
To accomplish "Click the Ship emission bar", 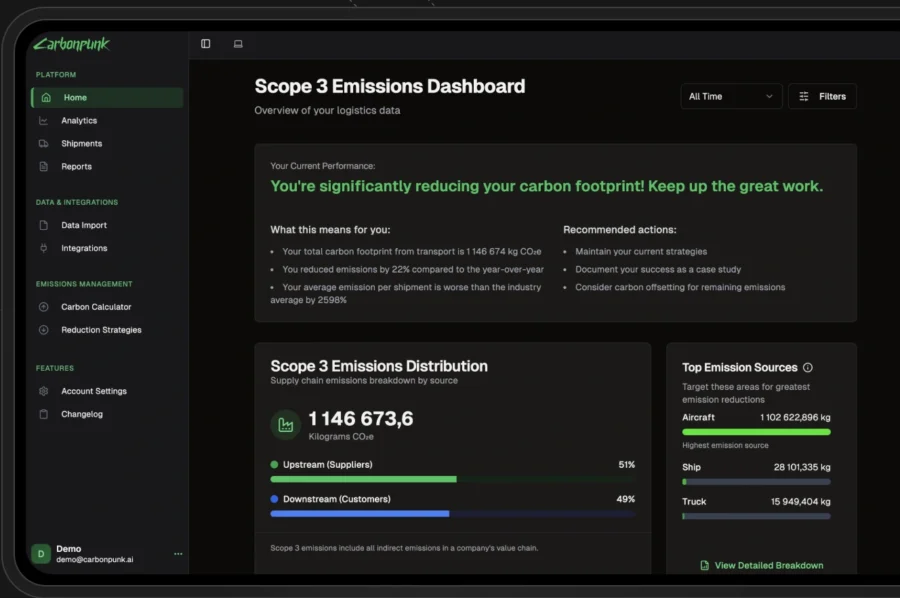I will click(756, 482).
